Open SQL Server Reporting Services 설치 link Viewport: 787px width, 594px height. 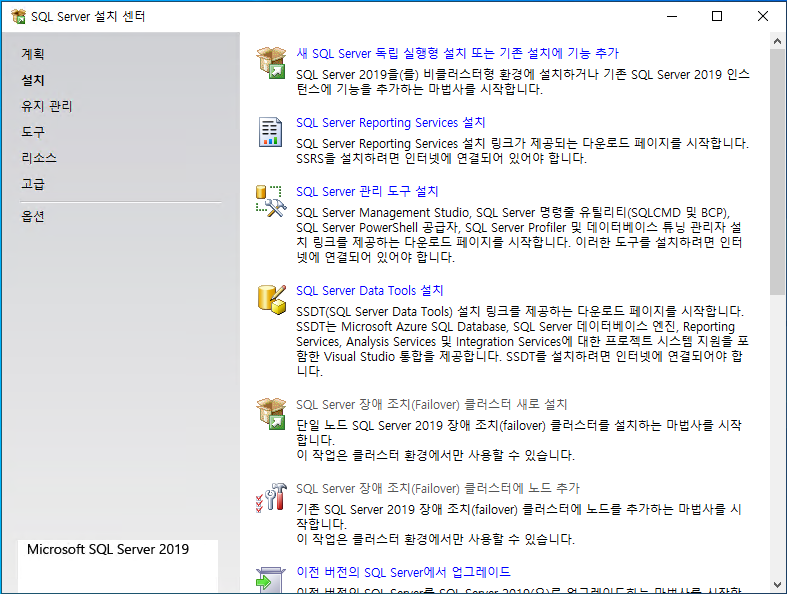coord(390,123)
